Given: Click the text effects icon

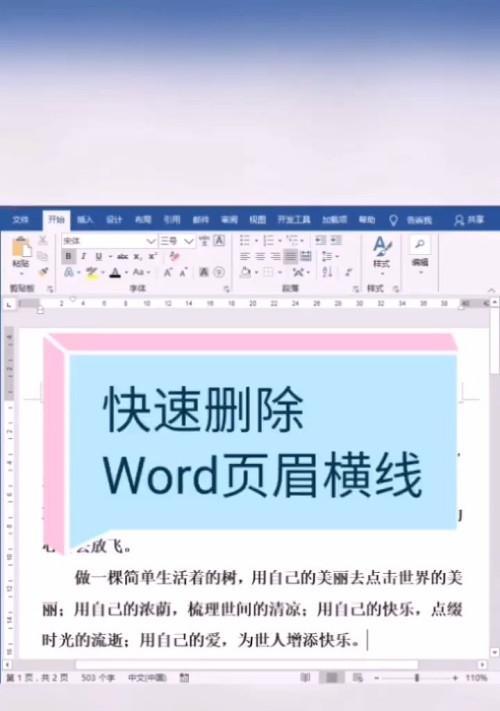Looking at the screenshot, I should tap(69, 273).
